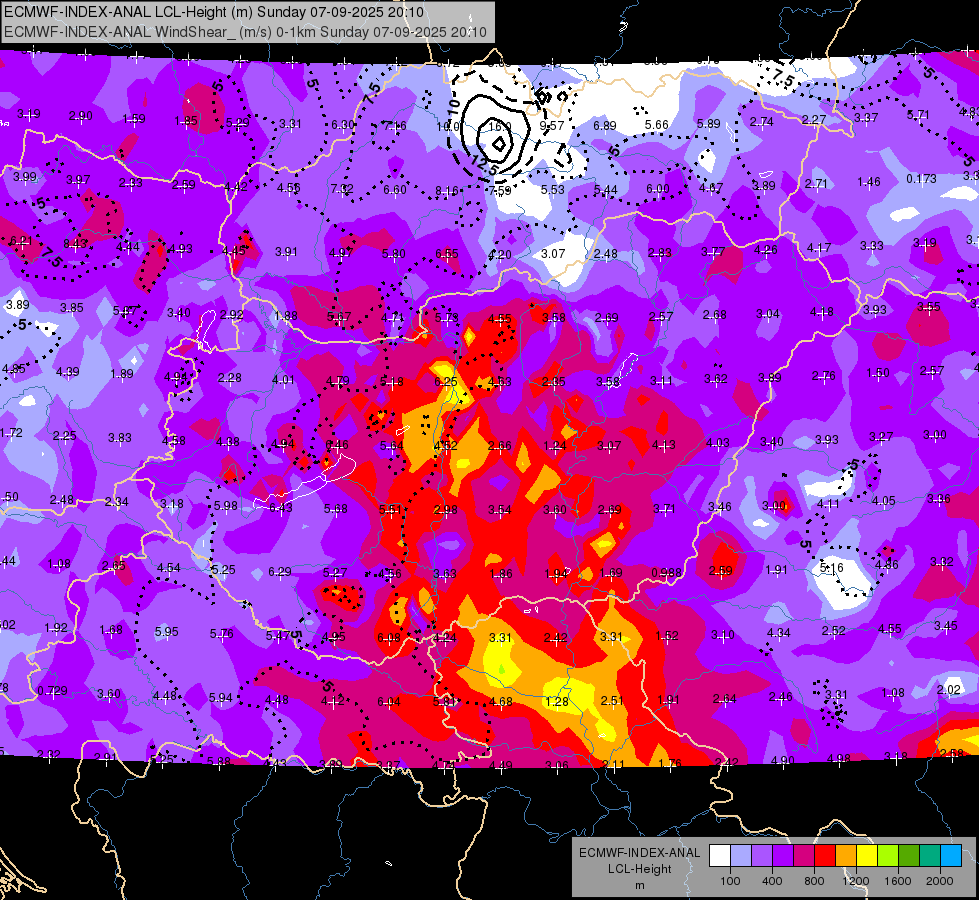
Task: Click the wind shear value 2.90
Action: [81, 116]
